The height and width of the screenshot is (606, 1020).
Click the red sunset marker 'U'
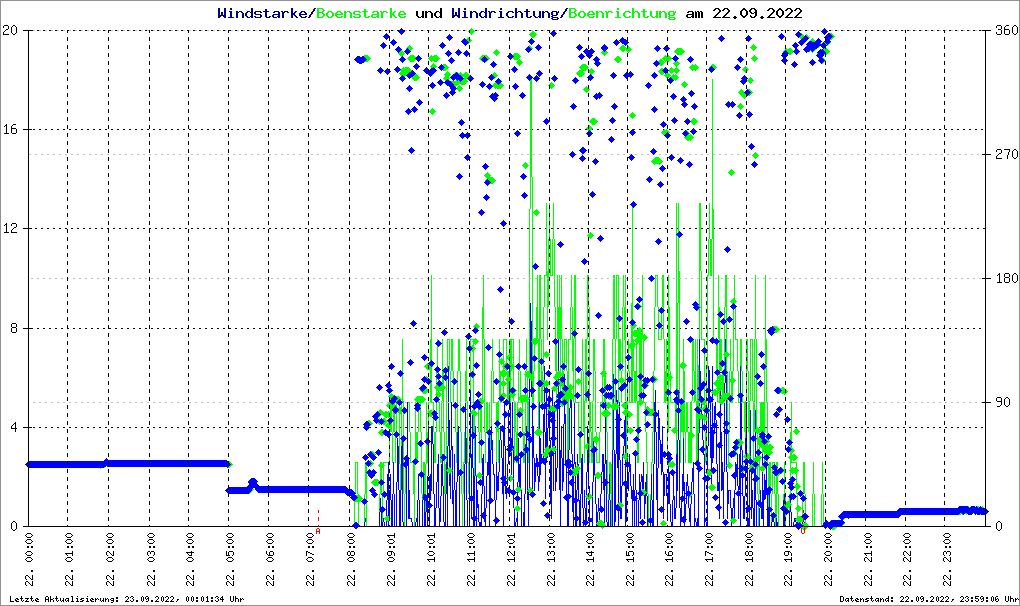click(803, 531)
